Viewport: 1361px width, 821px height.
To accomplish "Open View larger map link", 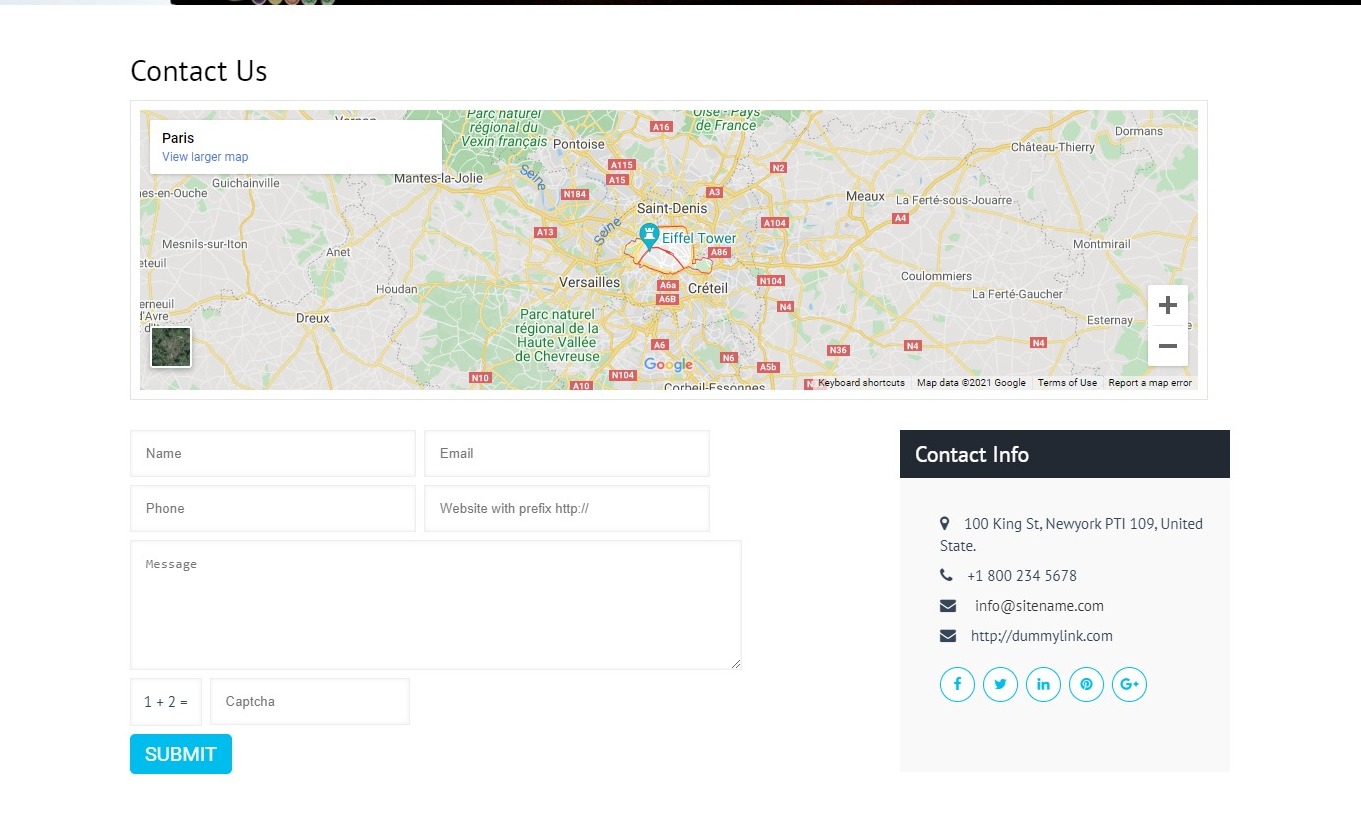I will click(x=205, y=157).
